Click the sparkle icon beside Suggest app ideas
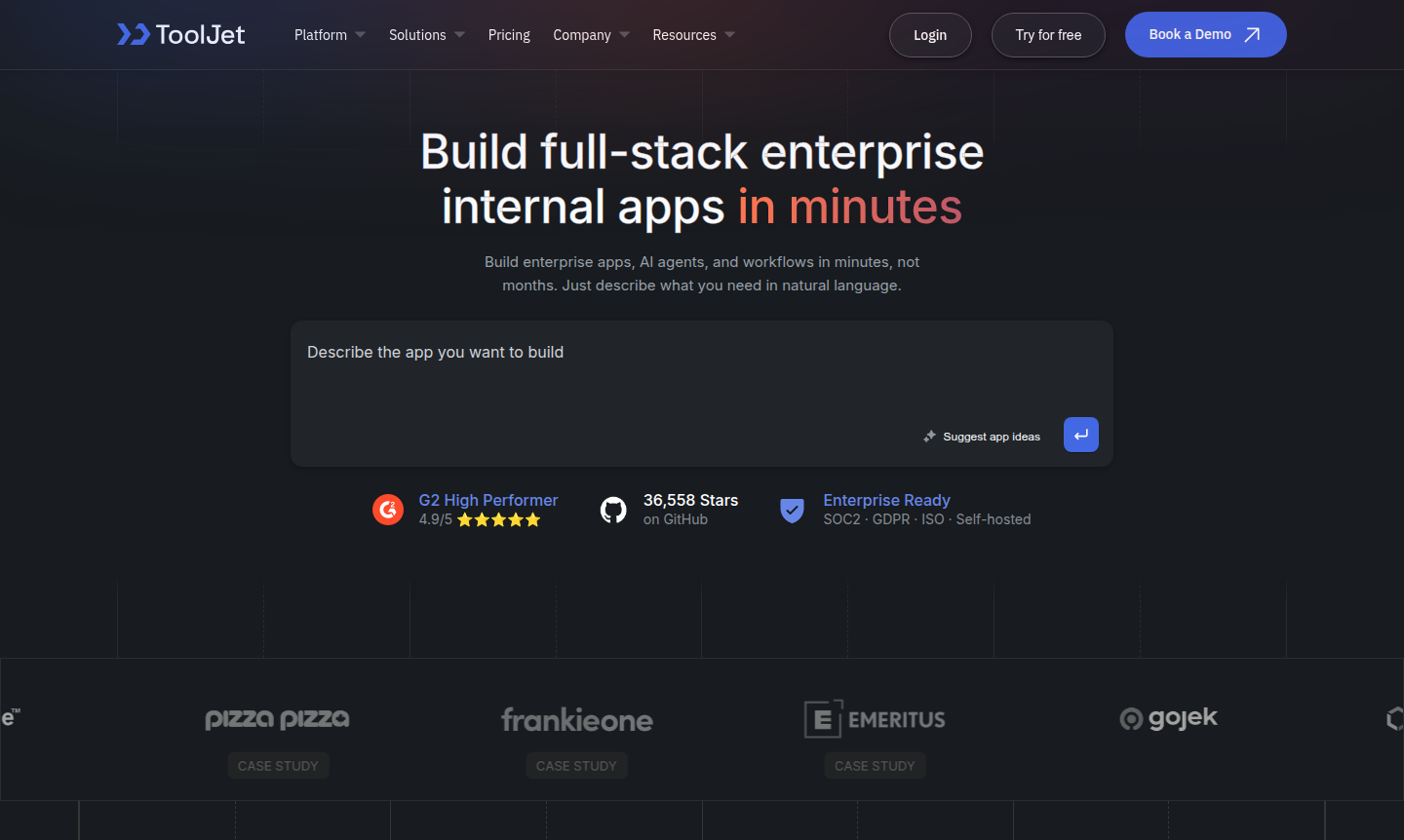 (x=929, y=437)
